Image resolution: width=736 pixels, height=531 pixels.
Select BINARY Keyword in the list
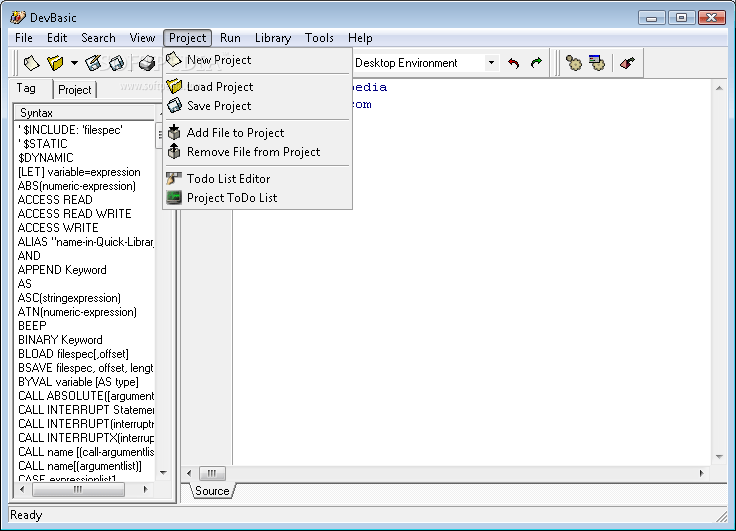[60, 340]
